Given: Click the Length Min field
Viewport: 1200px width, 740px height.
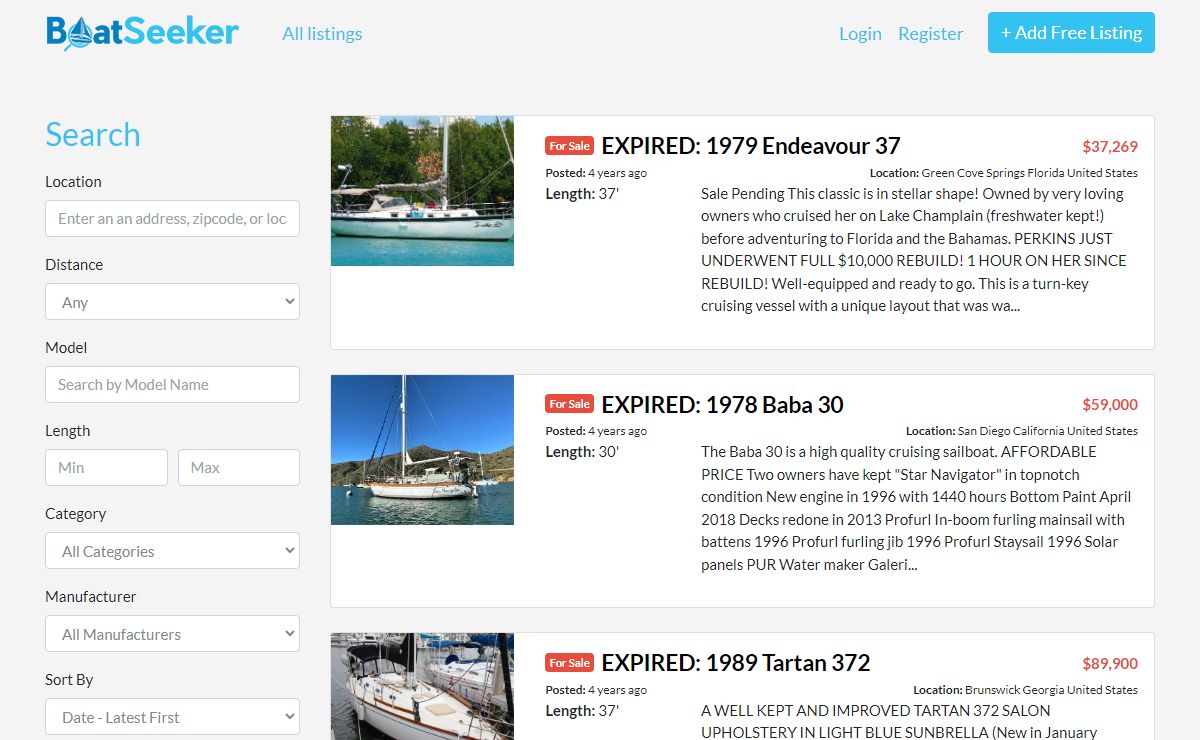Looking at the screenshot, I should pos(106,468).
